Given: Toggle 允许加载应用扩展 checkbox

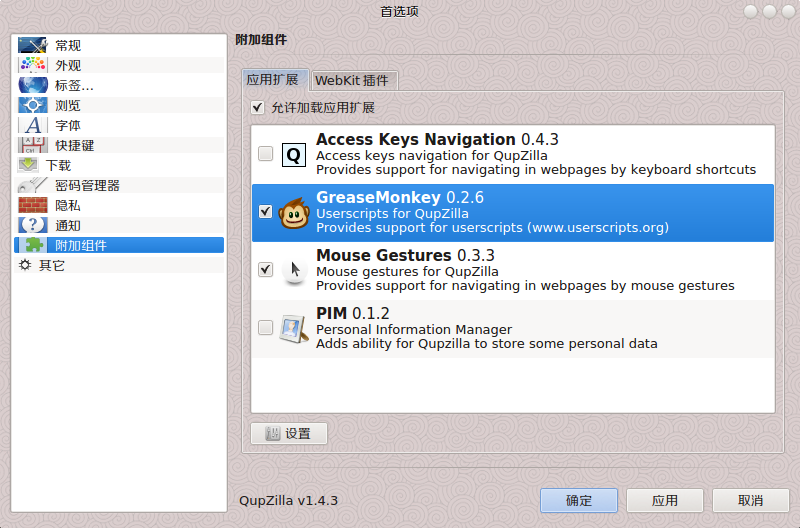Looking at the screenshot, I should click(x=258, y=108).
